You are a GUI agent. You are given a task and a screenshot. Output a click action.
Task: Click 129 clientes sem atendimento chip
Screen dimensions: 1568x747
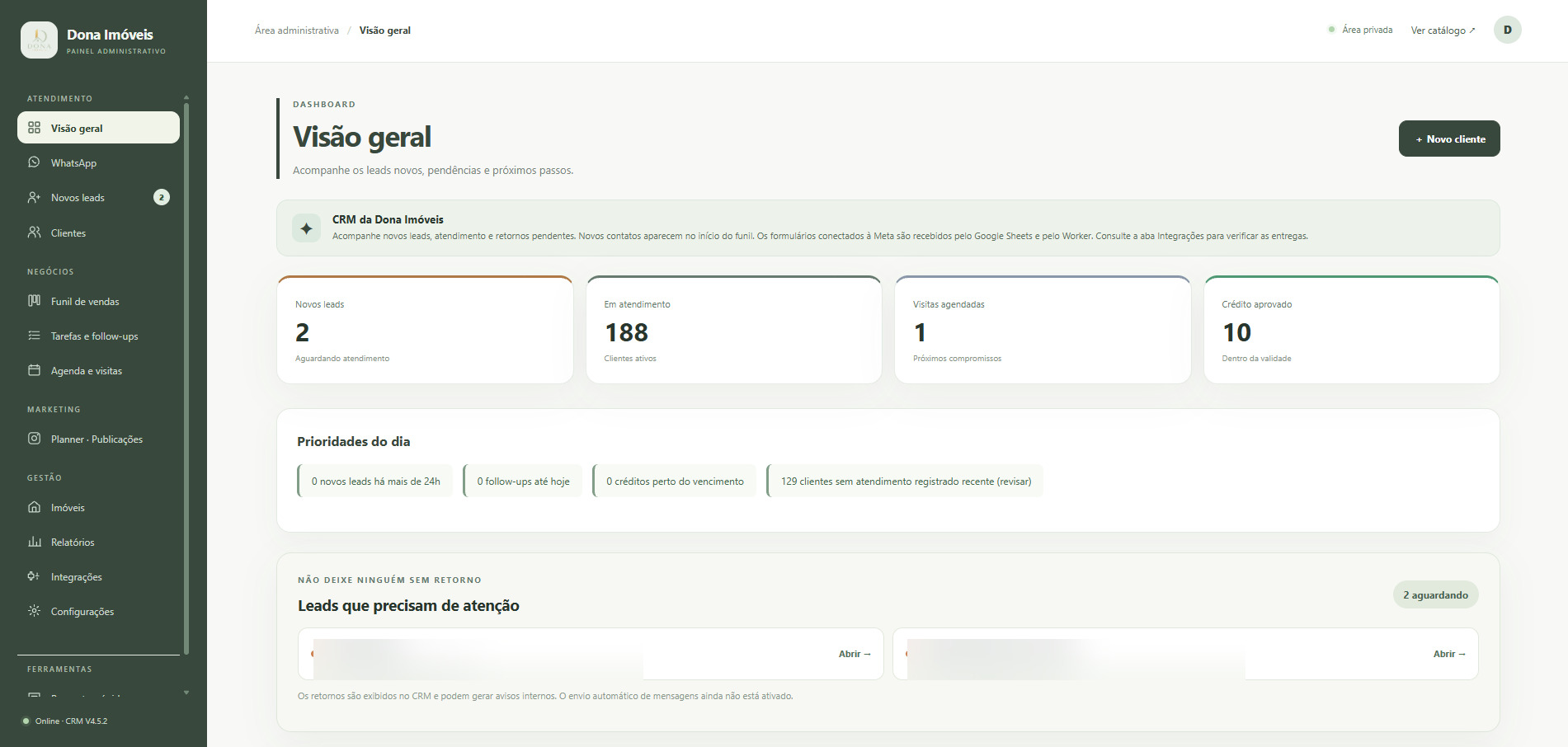905,481
